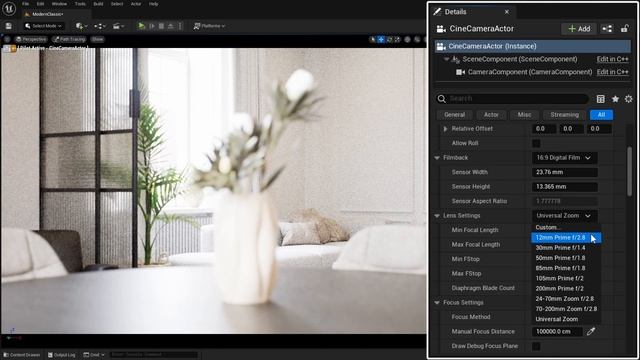Collapse the Focus Settings section
Viewport: 640px width, 360px height.
coord(437,303)
